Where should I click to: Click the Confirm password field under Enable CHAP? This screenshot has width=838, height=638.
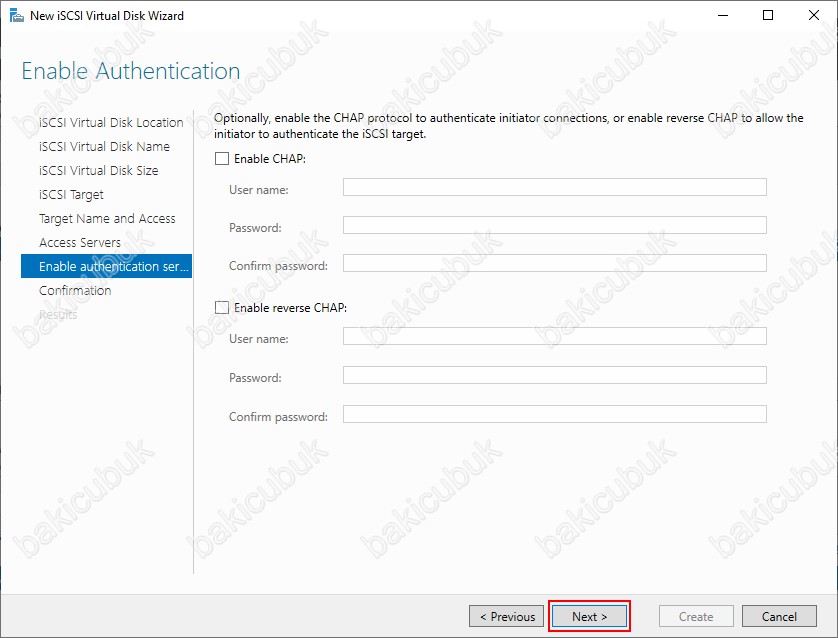click(x=554, y=264)
